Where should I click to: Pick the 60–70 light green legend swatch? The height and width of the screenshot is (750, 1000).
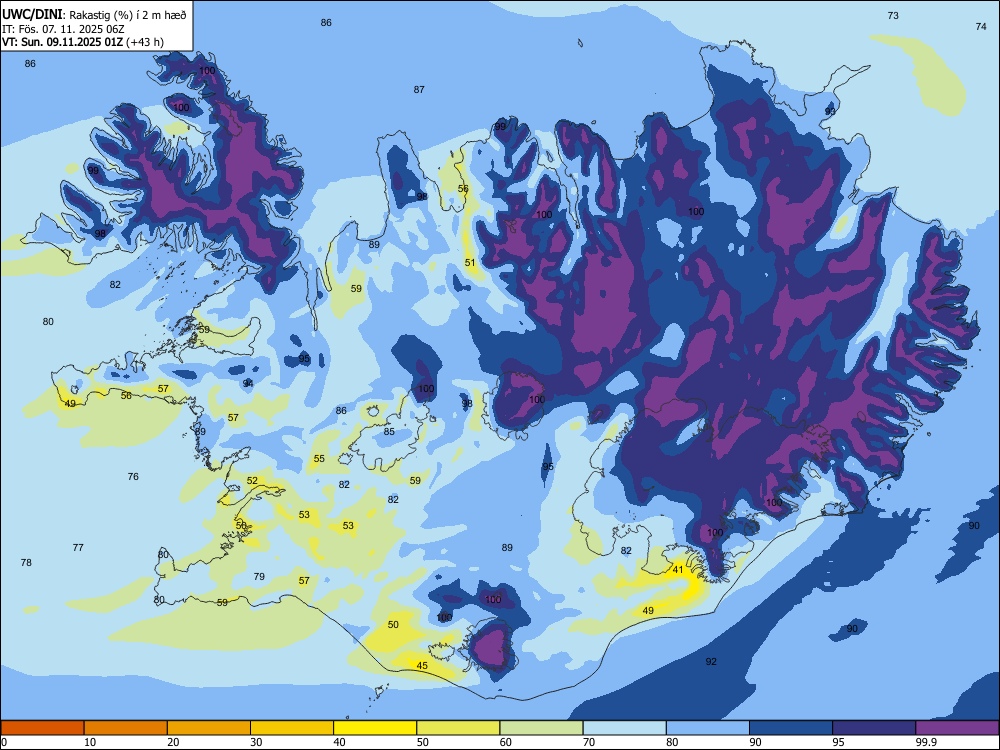point(541,728)
